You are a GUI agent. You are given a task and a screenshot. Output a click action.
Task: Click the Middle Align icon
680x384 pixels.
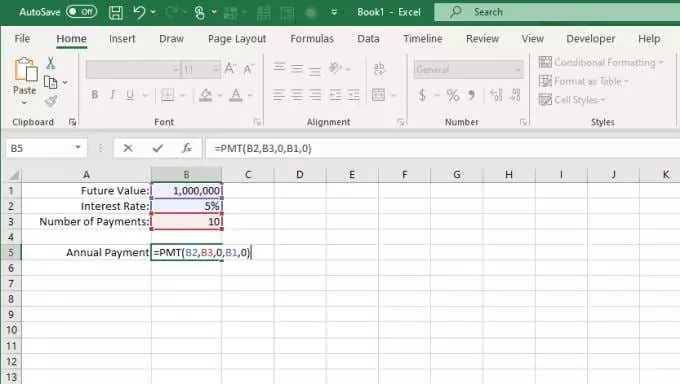297,69
